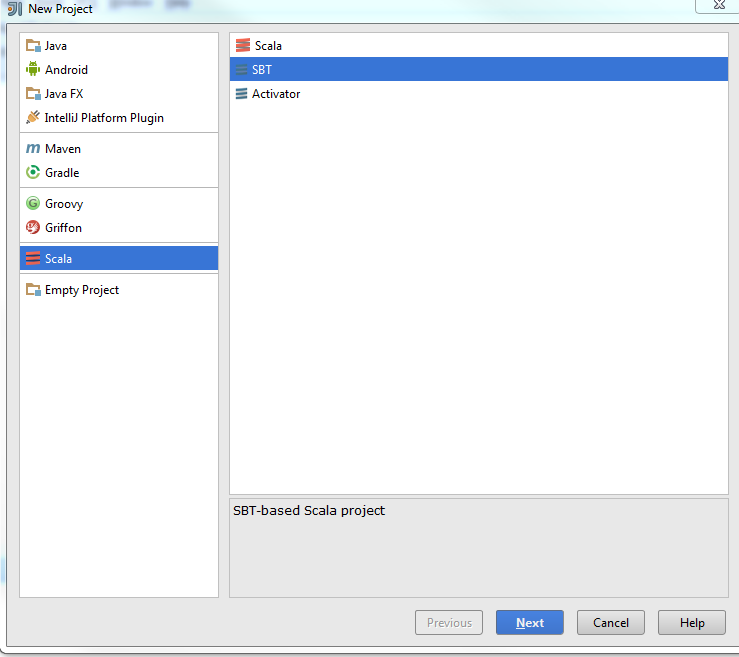Viewport: 739px width, 657px height.
Task: Pick the Maven label
Action: tap(63, 149)
